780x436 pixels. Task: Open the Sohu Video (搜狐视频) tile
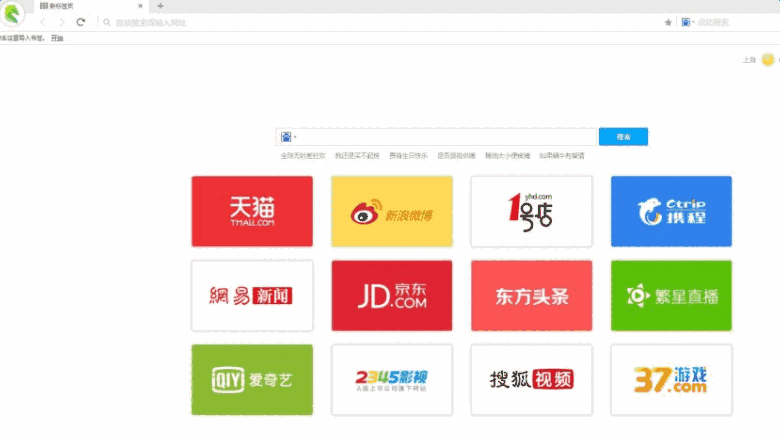click(x=531, y=379)
